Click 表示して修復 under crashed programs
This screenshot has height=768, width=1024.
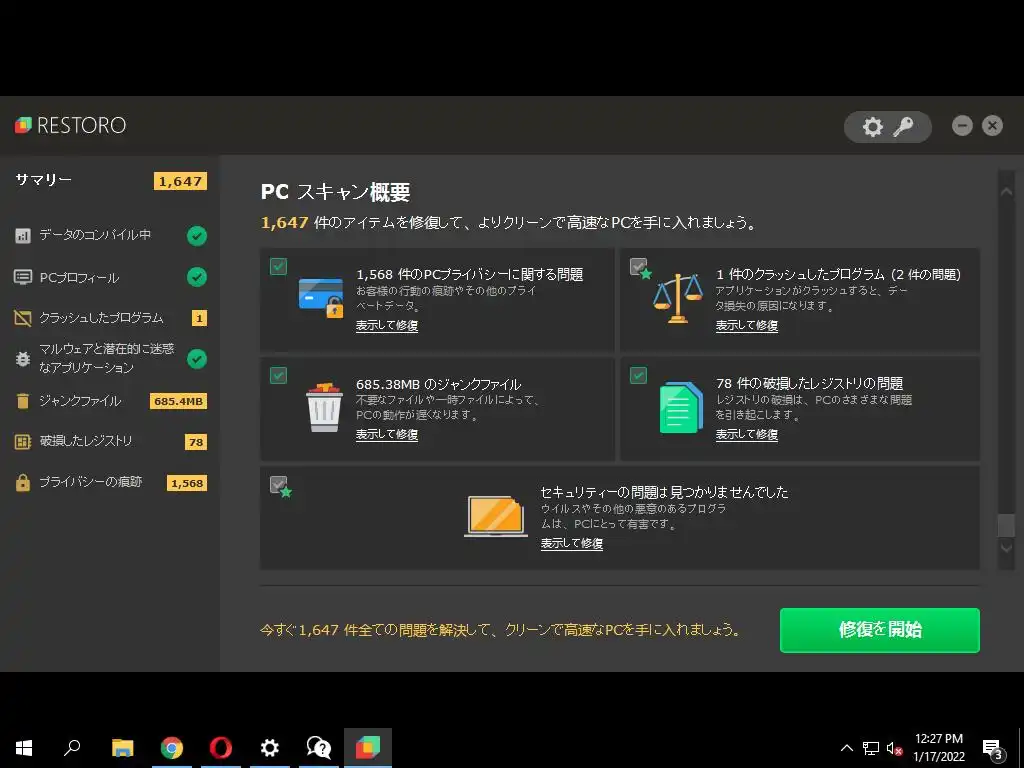[x=746, y=325]
